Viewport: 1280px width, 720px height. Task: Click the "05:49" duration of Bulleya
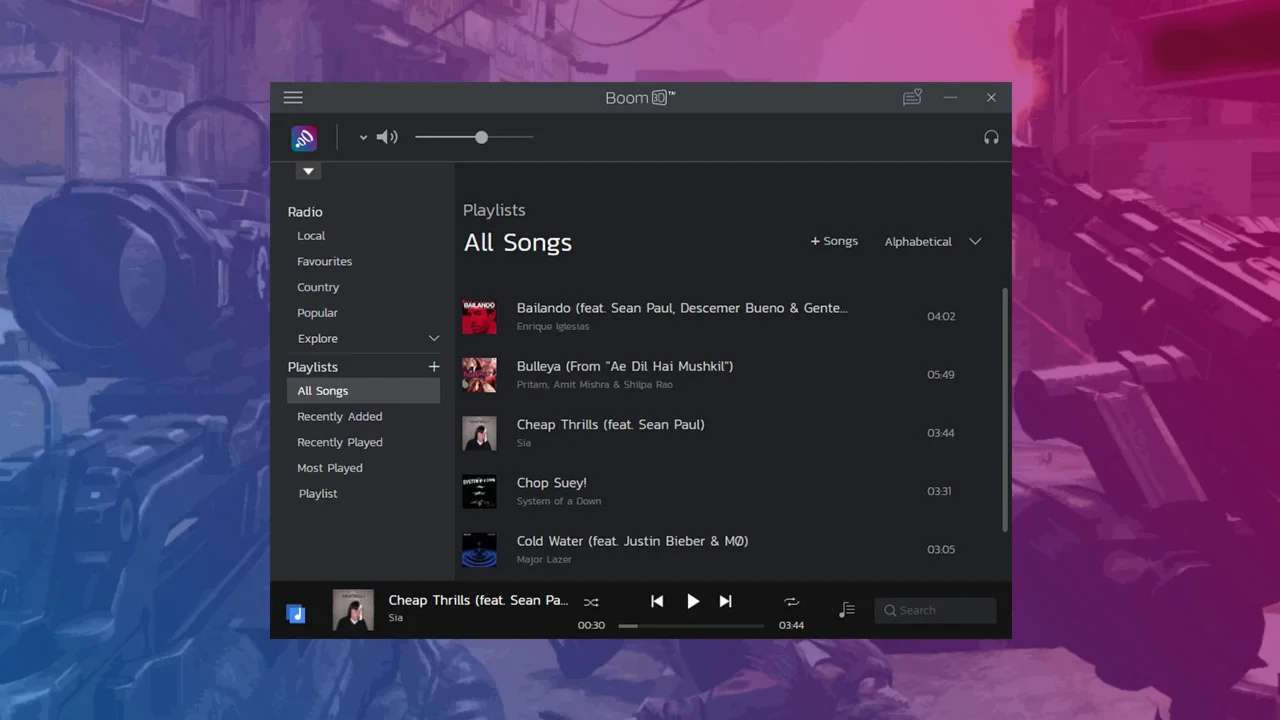pos(941,375)
